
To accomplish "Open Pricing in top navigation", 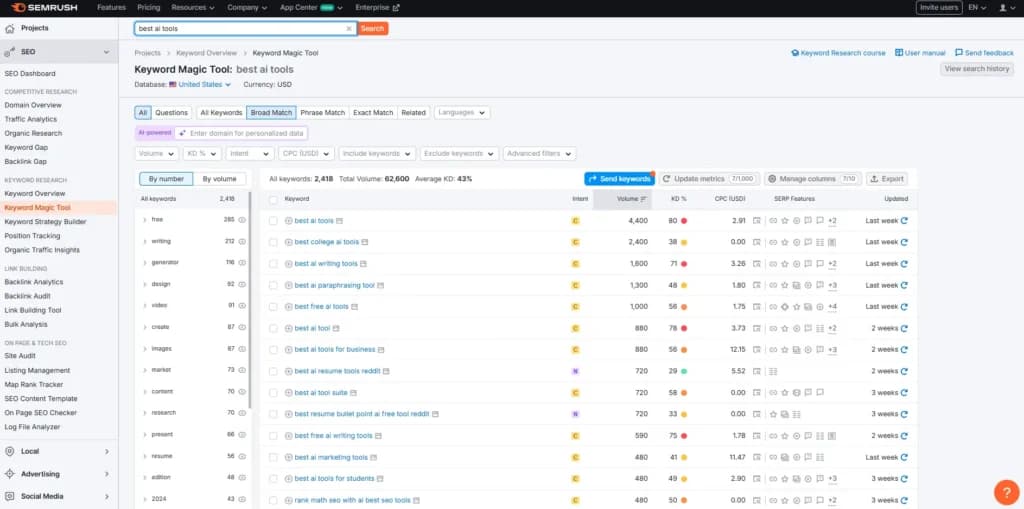I will 148,8.
